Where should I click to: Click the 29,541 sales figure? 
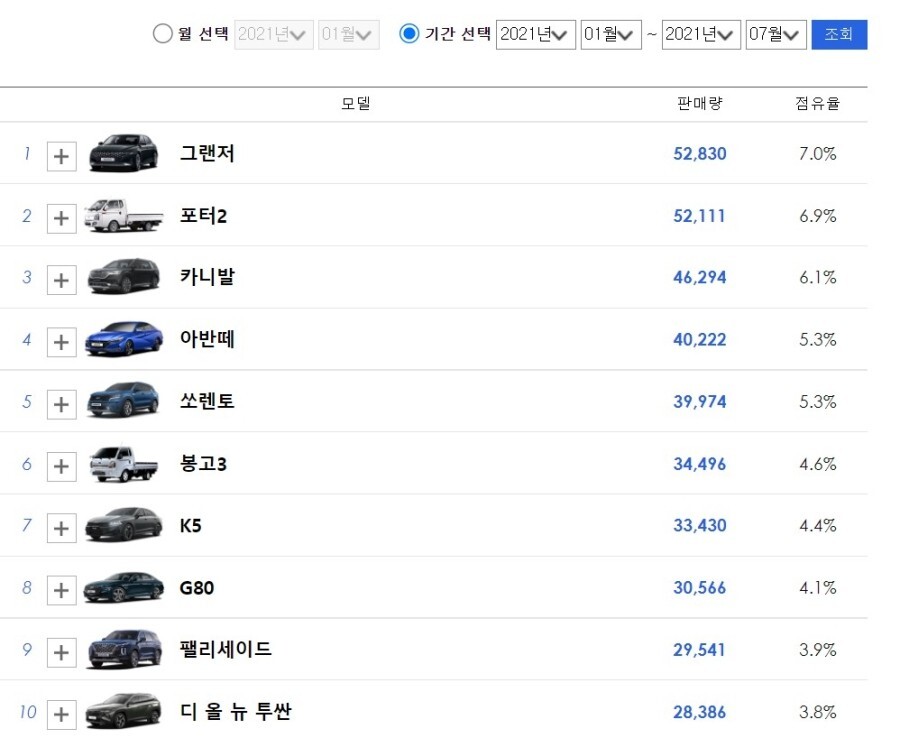coord(699,650)
